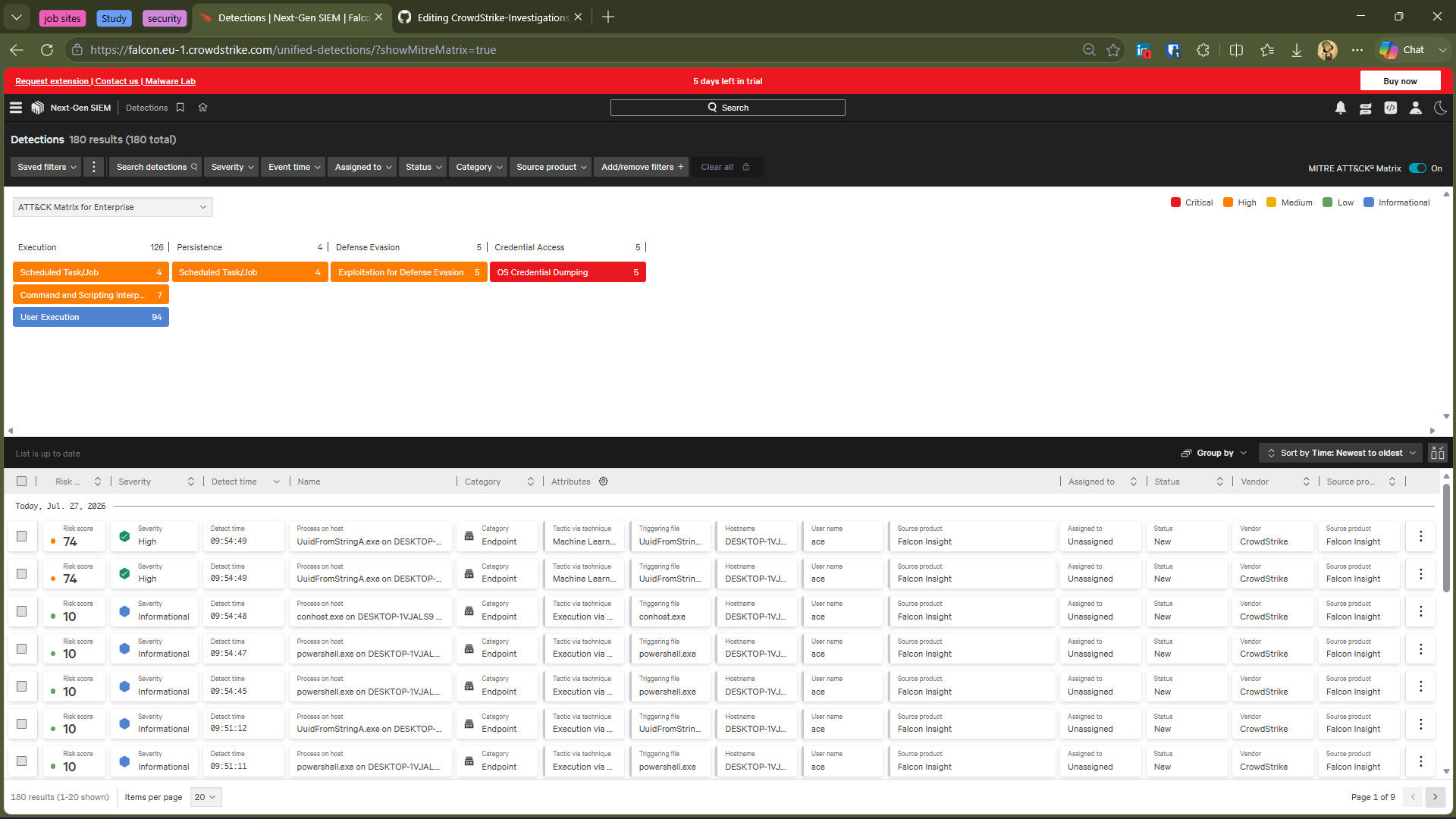This screenshot has width=1456, height=819.
Task: Open the Status filter dropdown
Action: click(423, 167)
